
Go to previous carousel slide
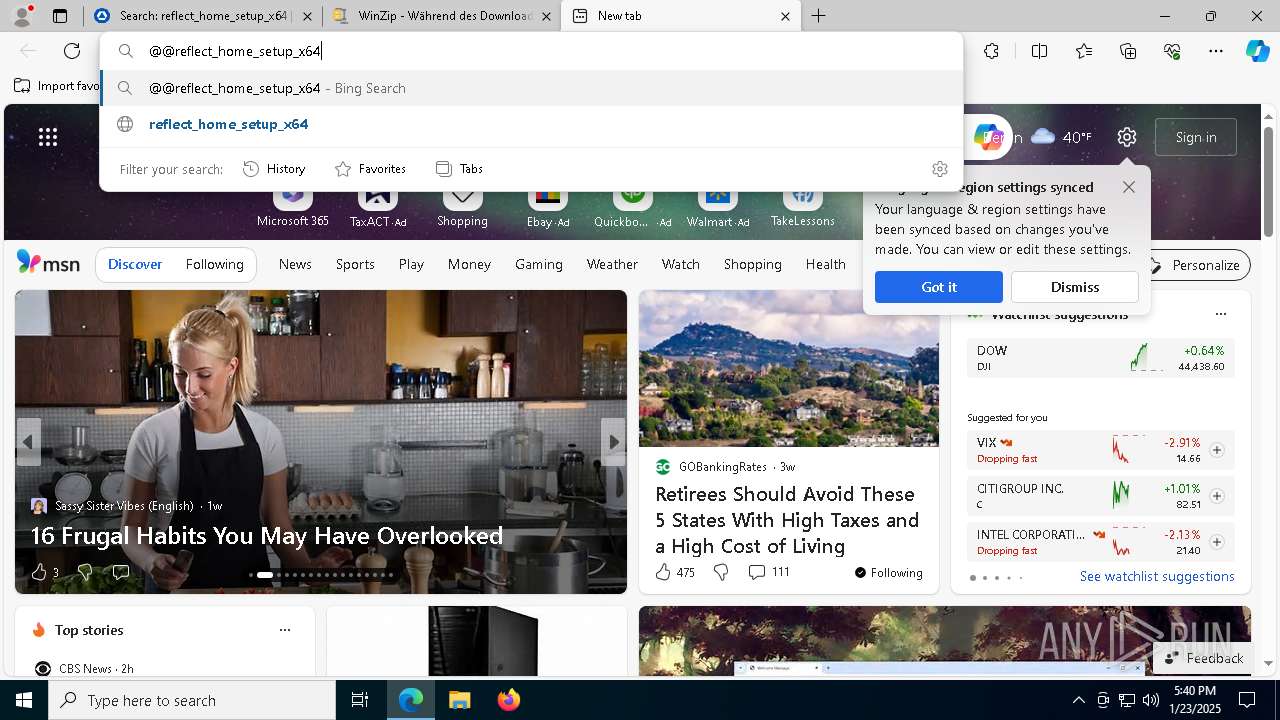point(28,441)
